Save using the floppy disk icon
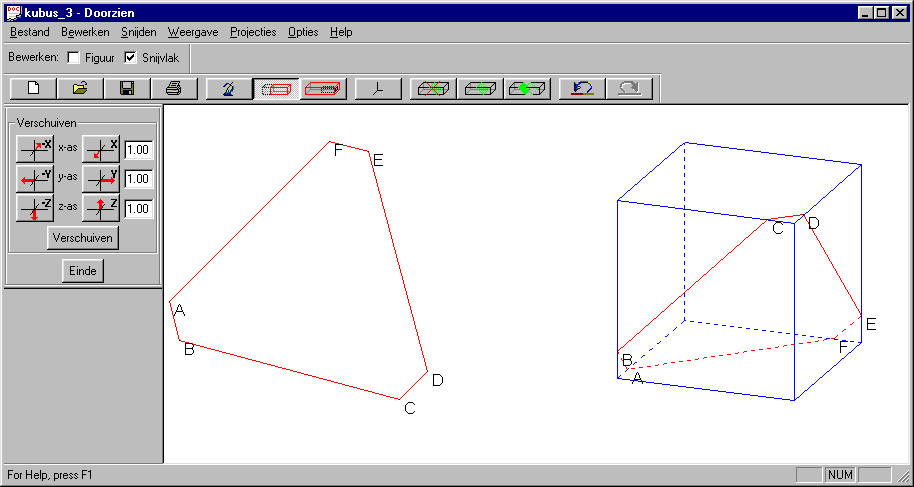Viewport: 914px width, 487px height. (x=127, y=89)
